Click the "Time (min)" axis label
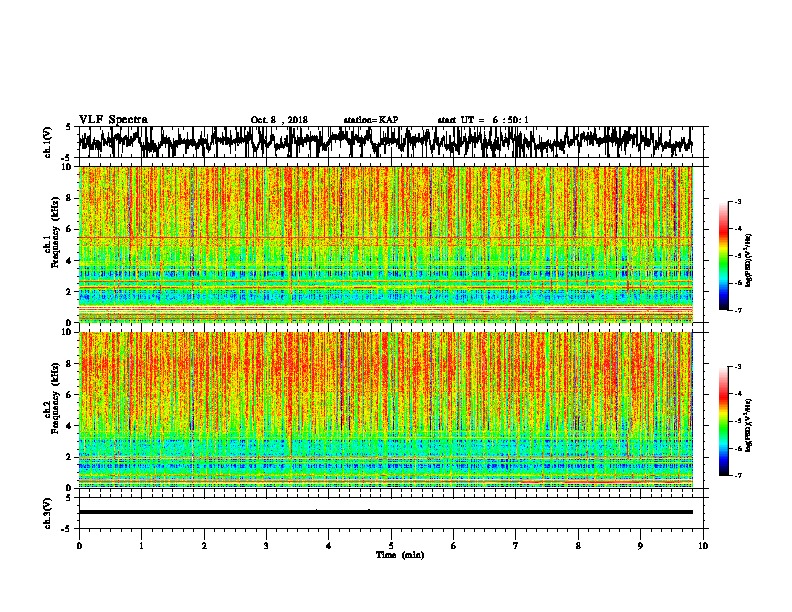 tap(400, 555)
